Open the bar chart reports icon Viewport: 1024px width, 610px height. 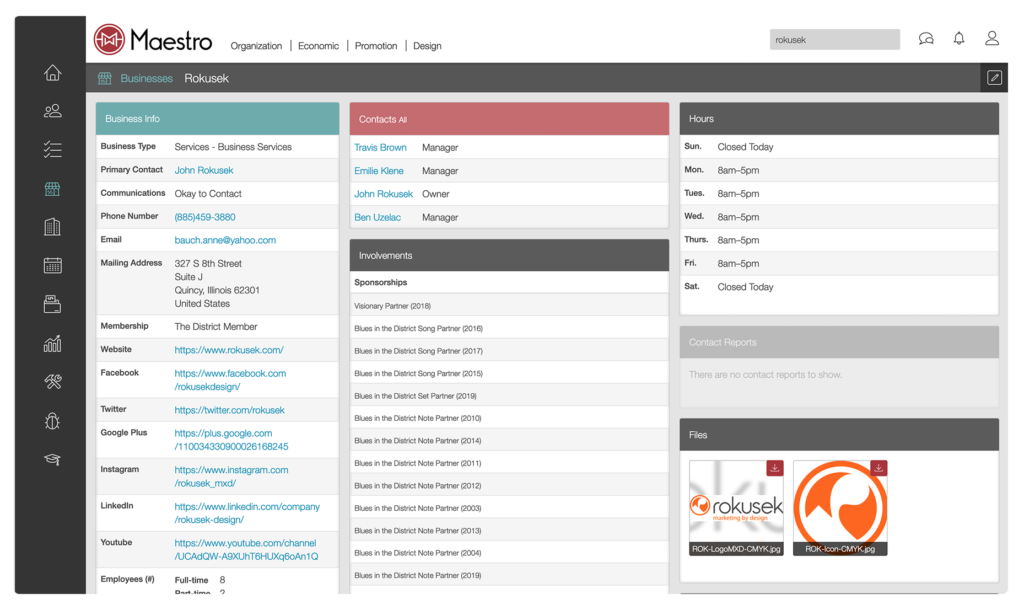coord(52,343)
